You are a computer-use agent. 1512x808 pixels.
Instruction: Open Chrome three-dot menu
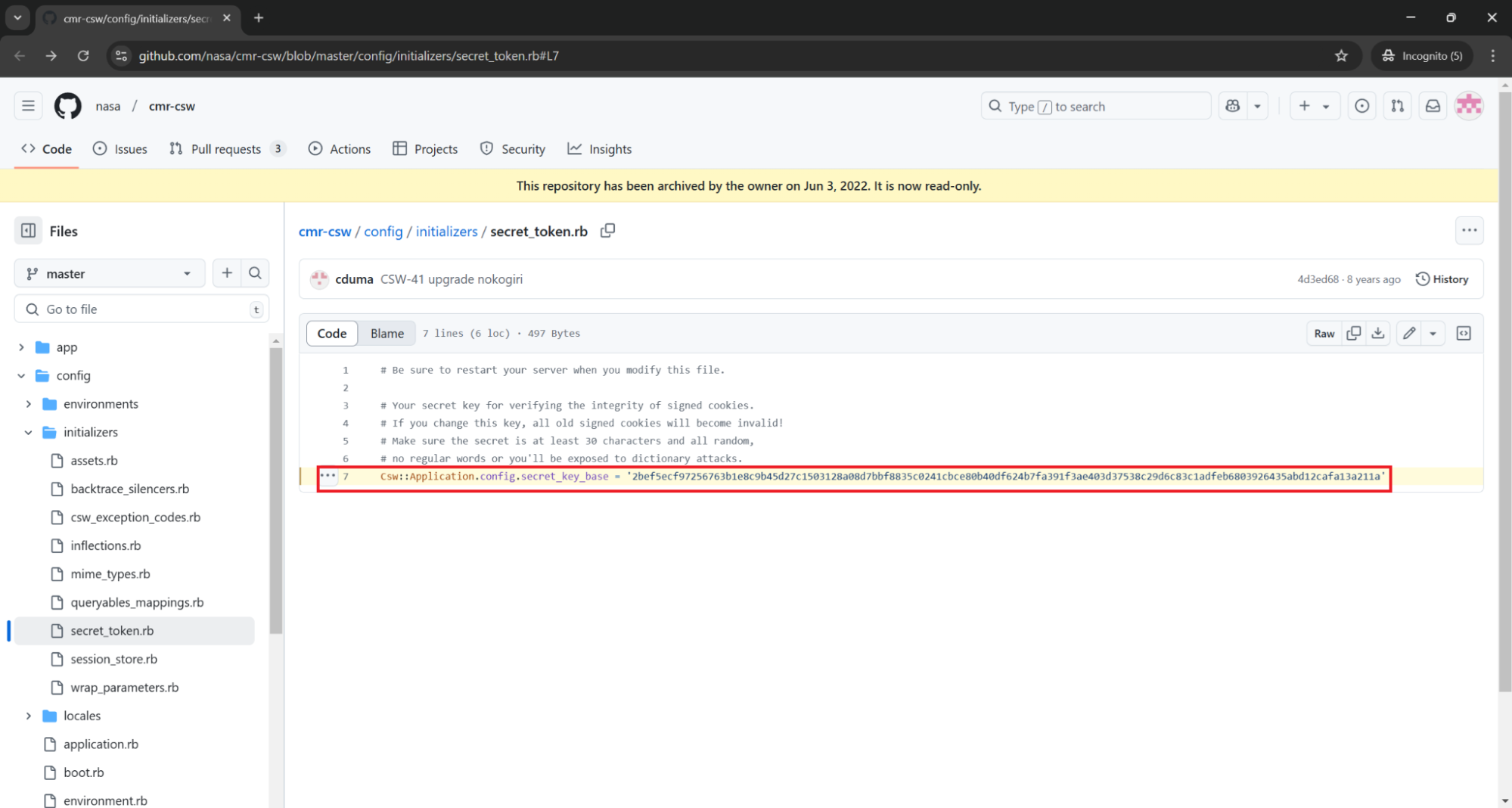(1492, 56)
